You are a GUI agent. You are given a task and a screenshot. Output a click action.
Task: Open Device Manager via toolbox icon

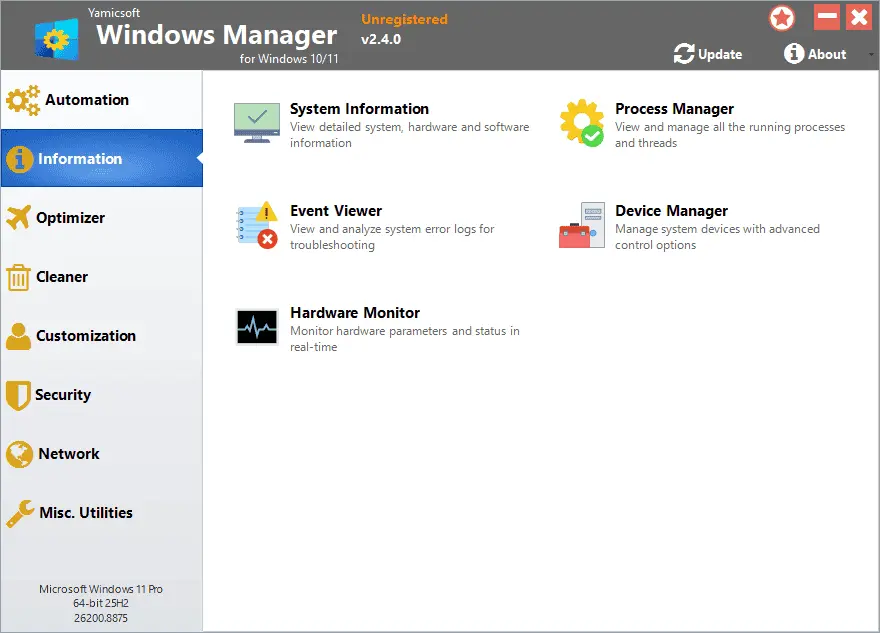[582, 225]
